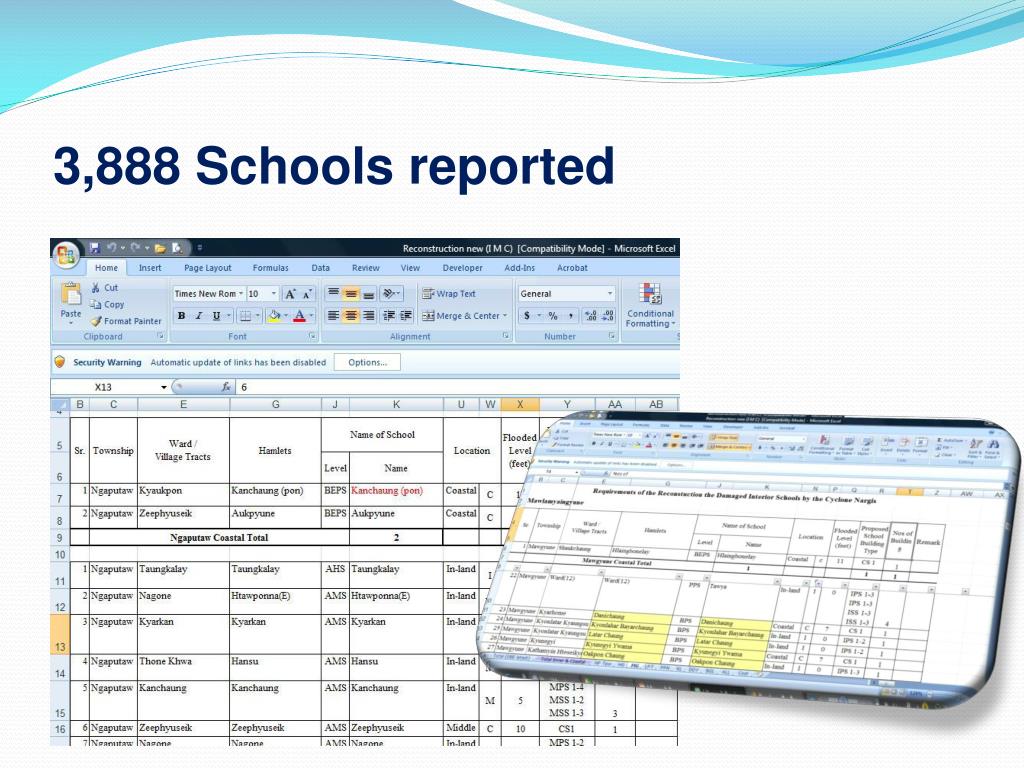Click the Borders icon
Screen dimensions: 1024x768
246,316
